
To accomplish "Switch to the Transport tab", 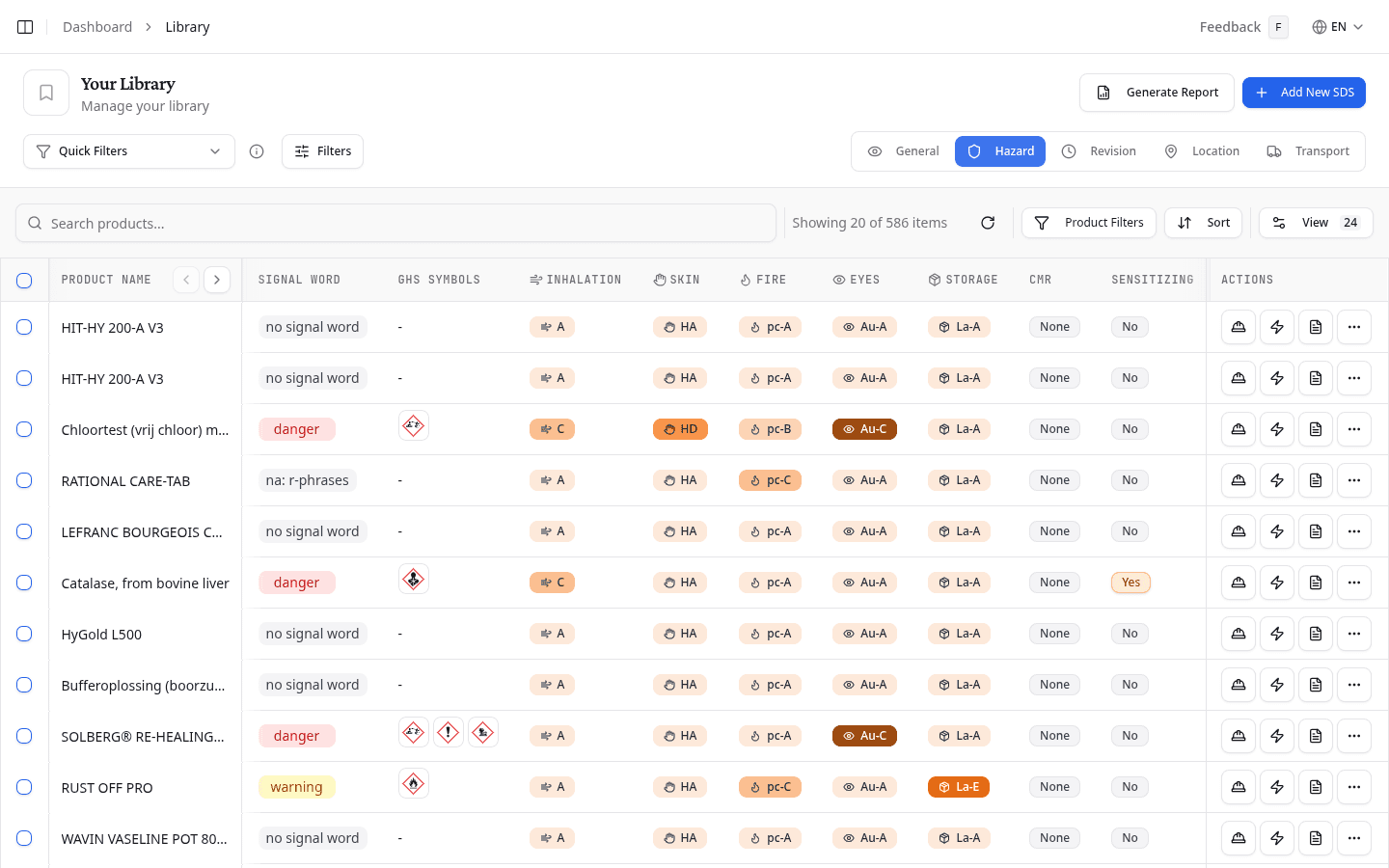I will tap(1308, 151).
